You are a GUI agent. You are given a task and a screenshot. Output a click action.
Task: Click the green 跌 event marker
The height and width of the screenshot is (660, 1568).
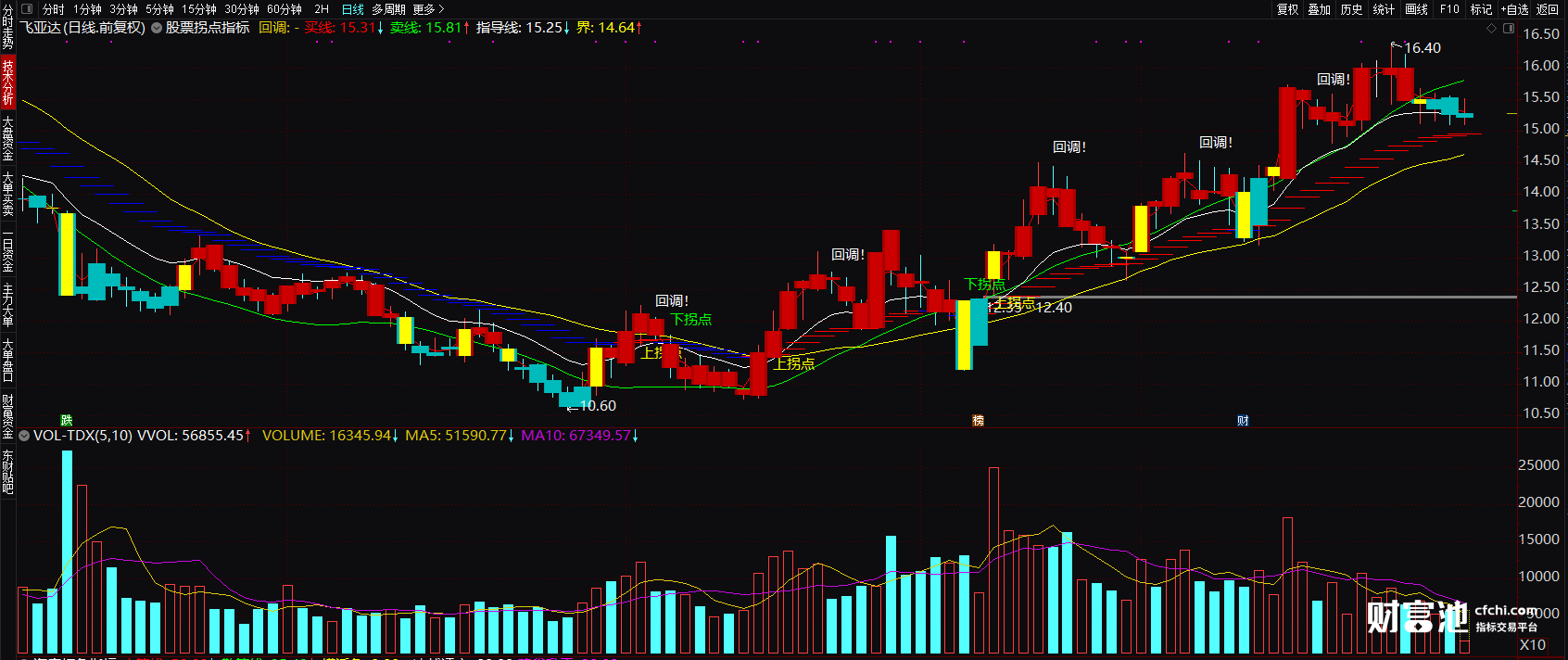[66, 421]
